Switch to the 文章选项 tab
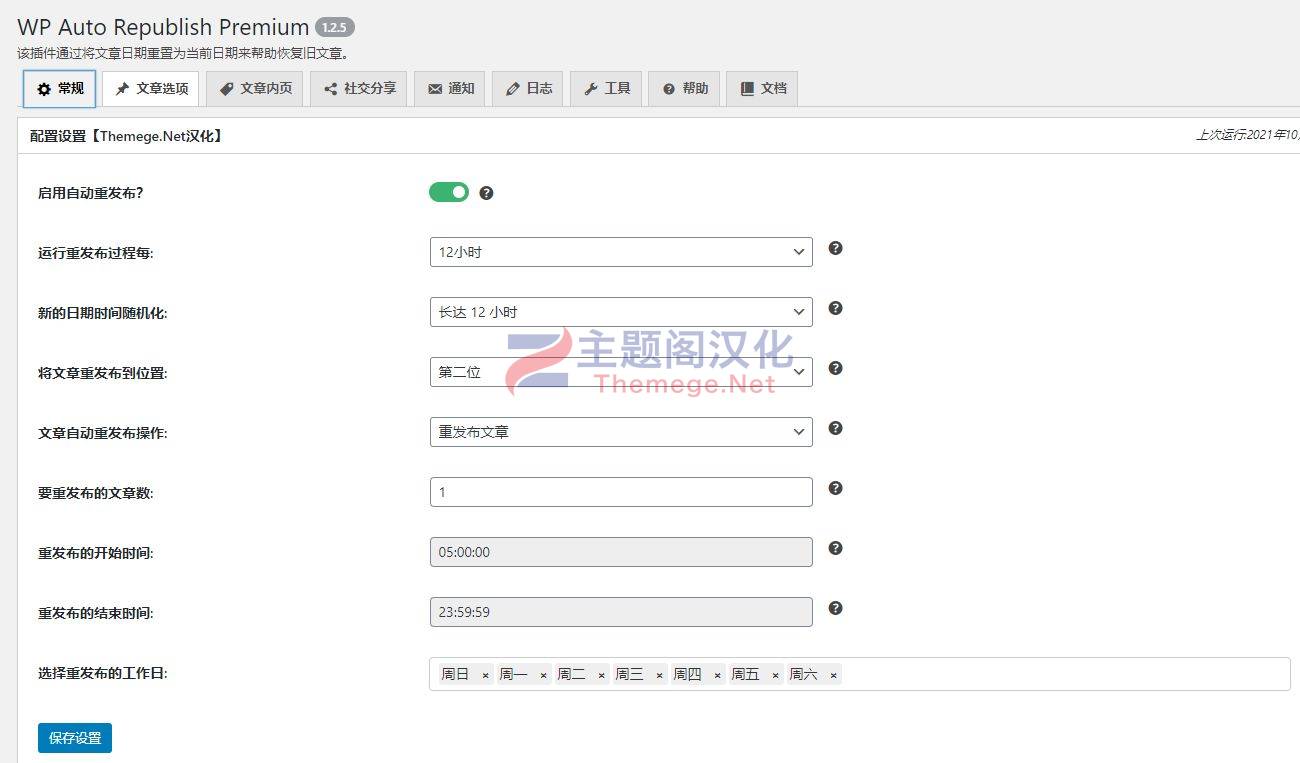The height and width of the screenshot is (763, 1300). (151, 89)
